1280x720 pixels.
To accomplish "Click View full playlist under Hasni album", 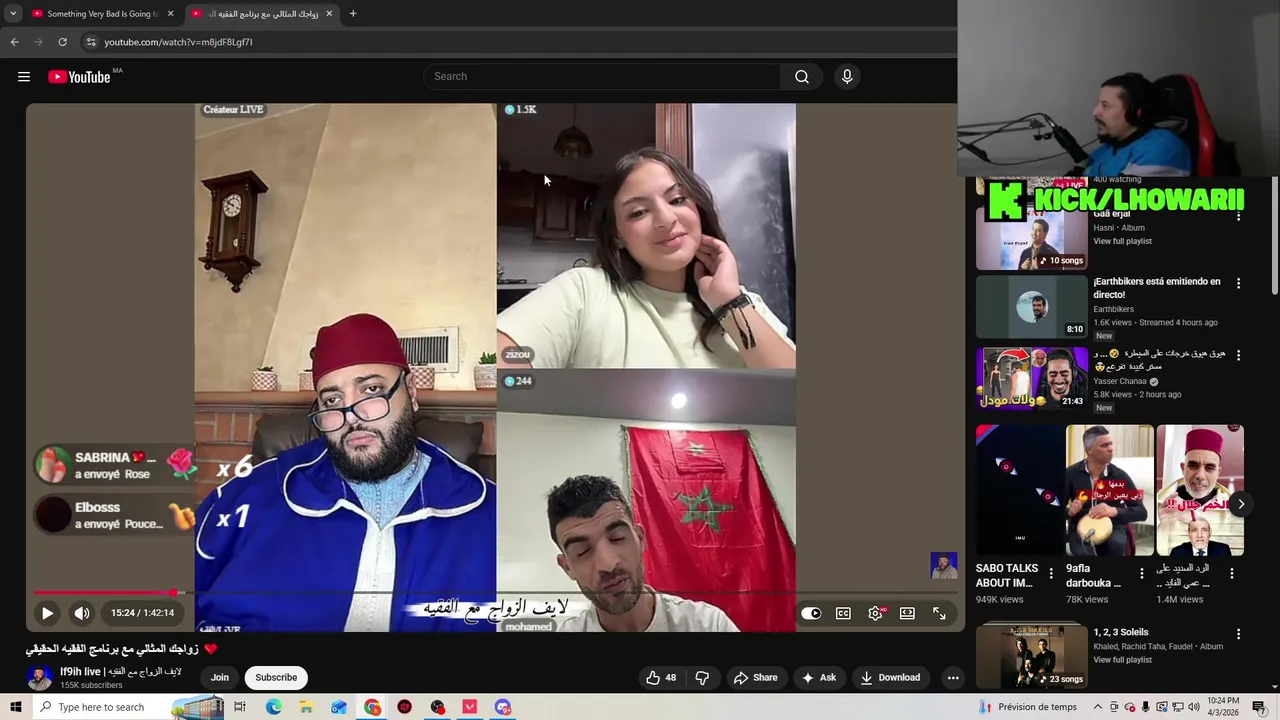I will (x=1122, y=241).
